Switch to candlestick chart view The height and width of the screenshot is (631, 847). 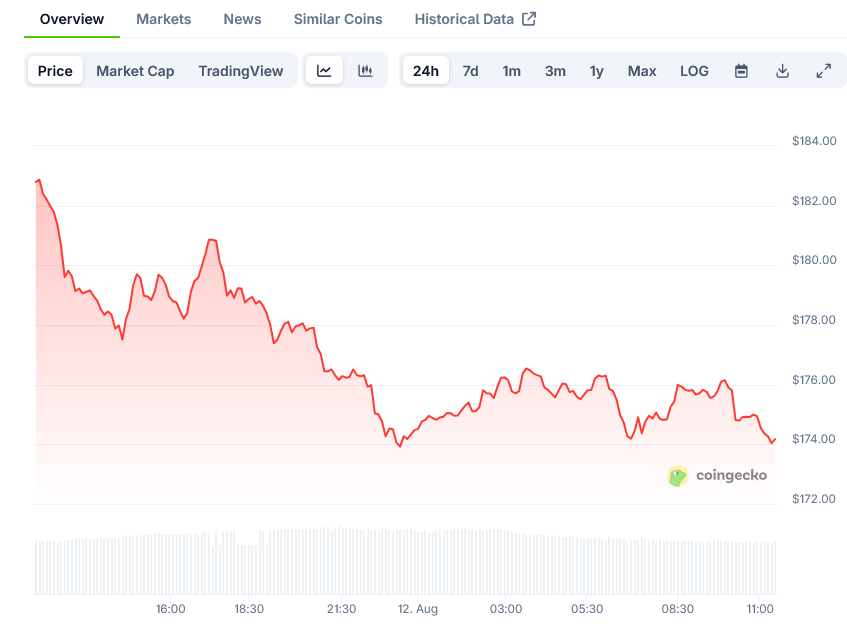[x=365, y=71]
